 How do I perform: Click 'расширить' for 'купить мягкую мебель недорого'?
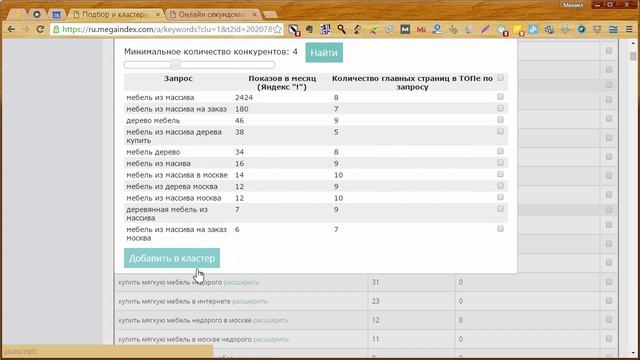point(241,282)
